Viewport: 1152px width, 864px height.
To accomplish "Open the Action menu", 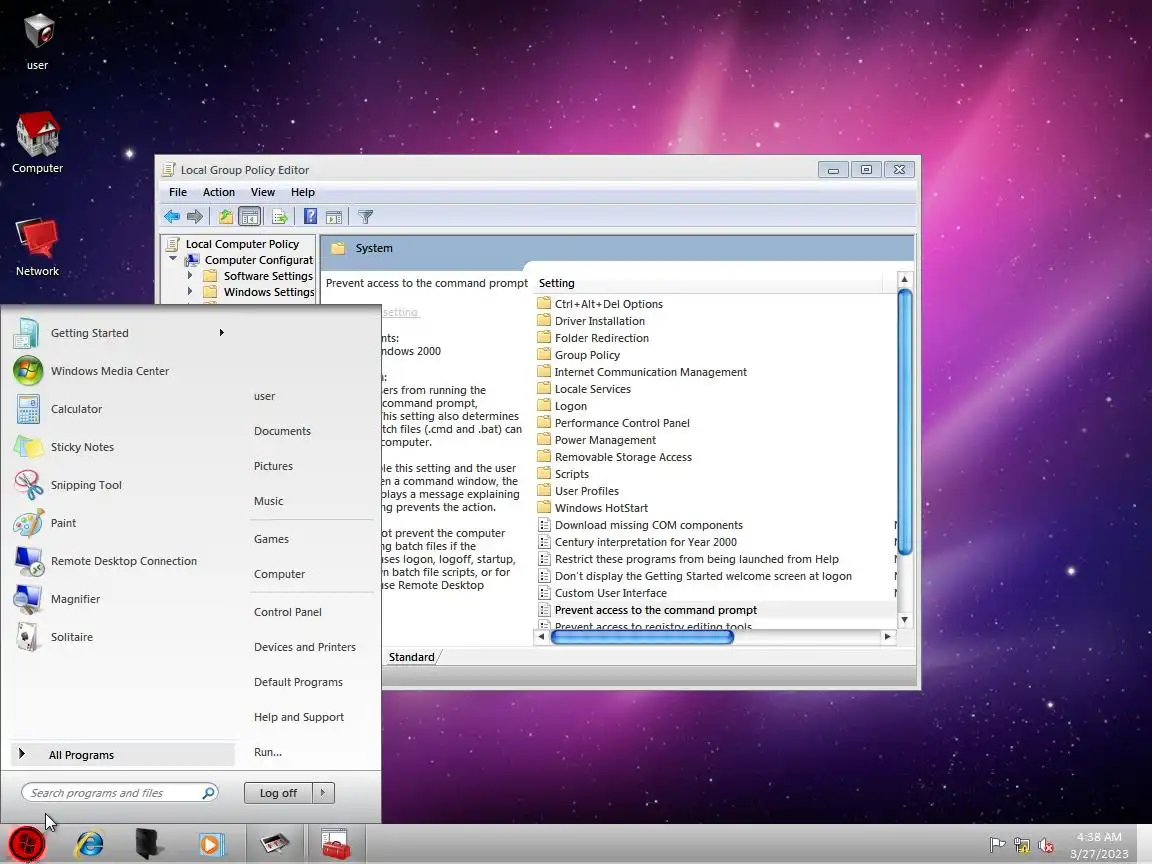I will pos(219,192).
